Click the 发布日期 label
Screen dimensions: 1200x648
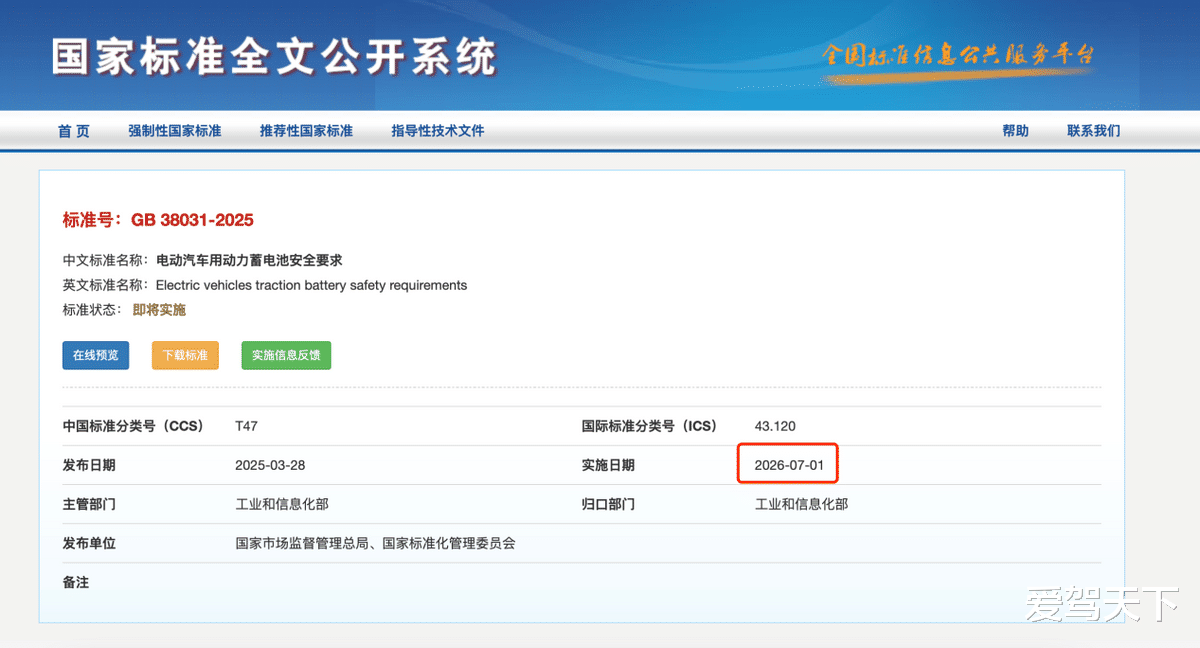[89, 465]
